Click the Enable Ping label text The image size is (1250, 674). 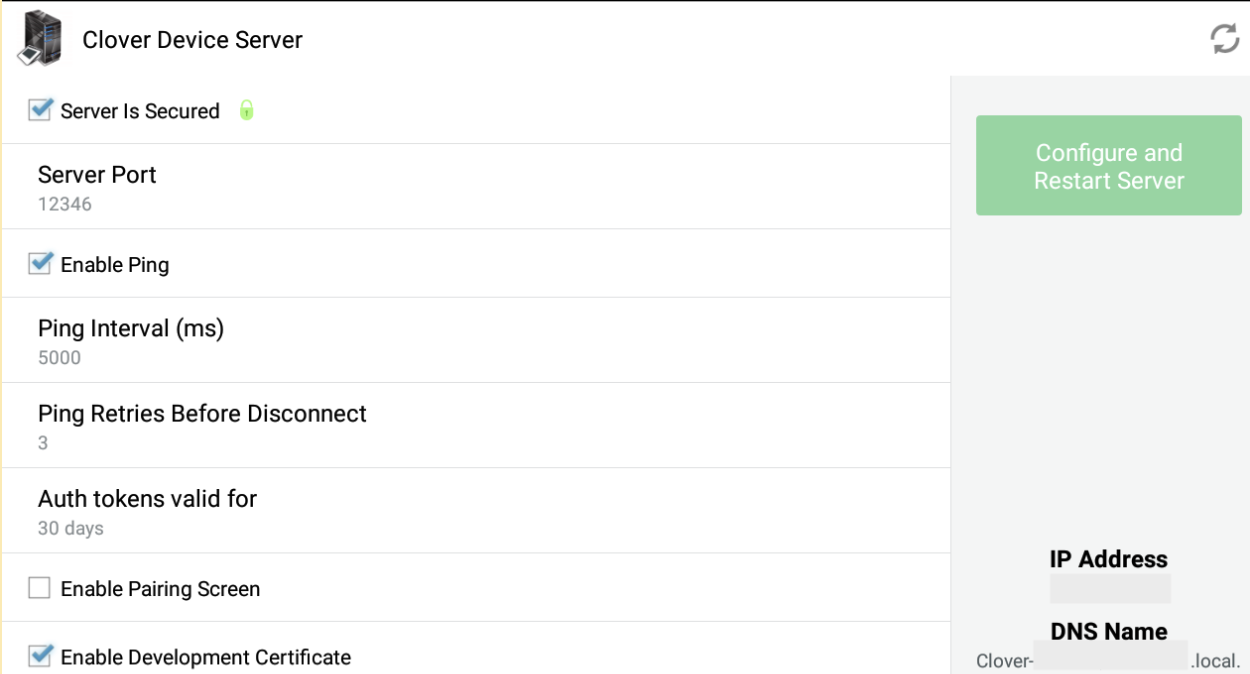115,265
